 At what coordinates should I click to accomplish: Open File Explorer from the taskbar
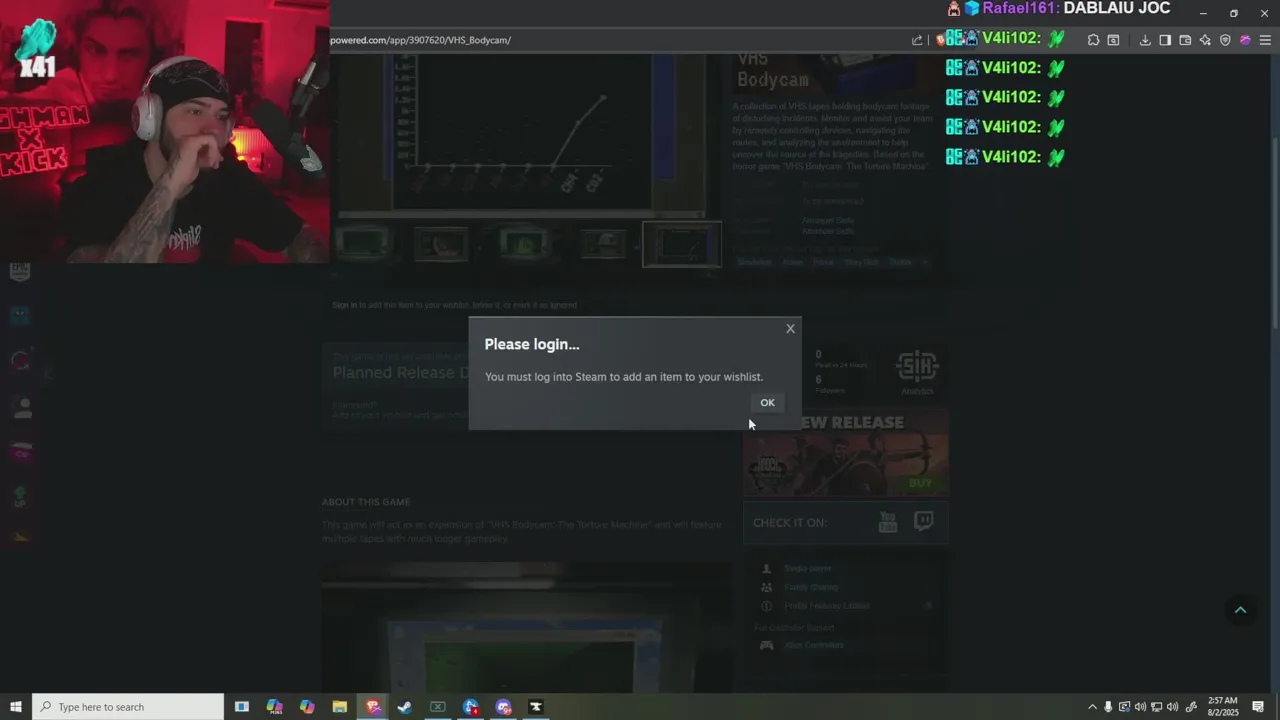340,707
